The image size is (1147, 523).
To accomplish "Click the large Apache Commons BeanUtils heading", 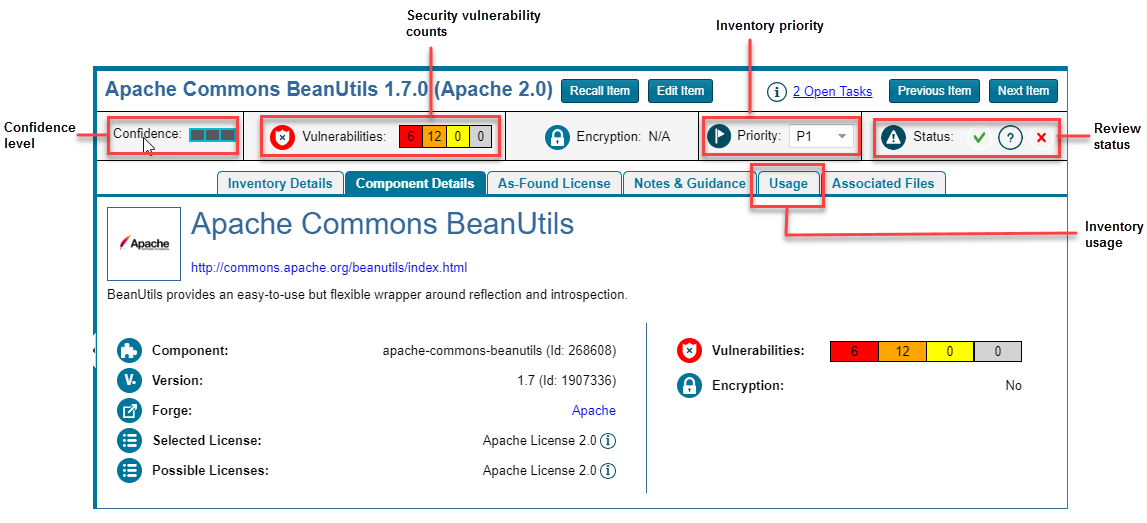I will point(383,225).
